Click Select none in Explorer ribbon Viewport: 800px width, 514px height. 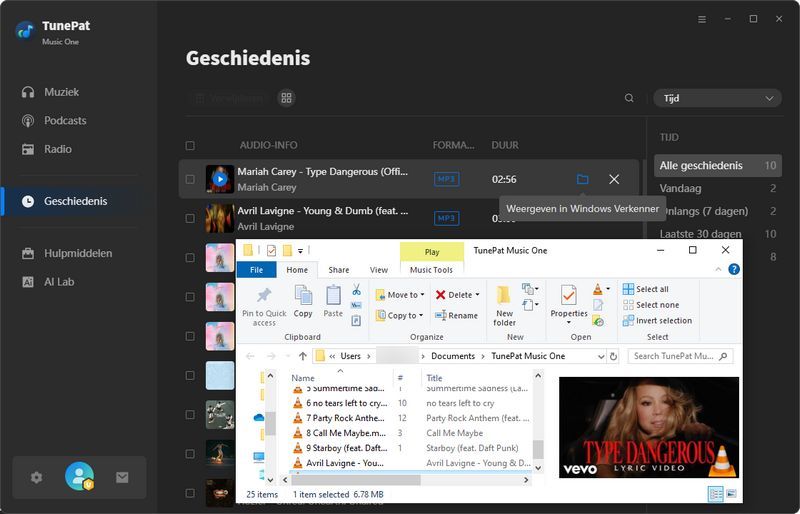click(x=651, y=305)
